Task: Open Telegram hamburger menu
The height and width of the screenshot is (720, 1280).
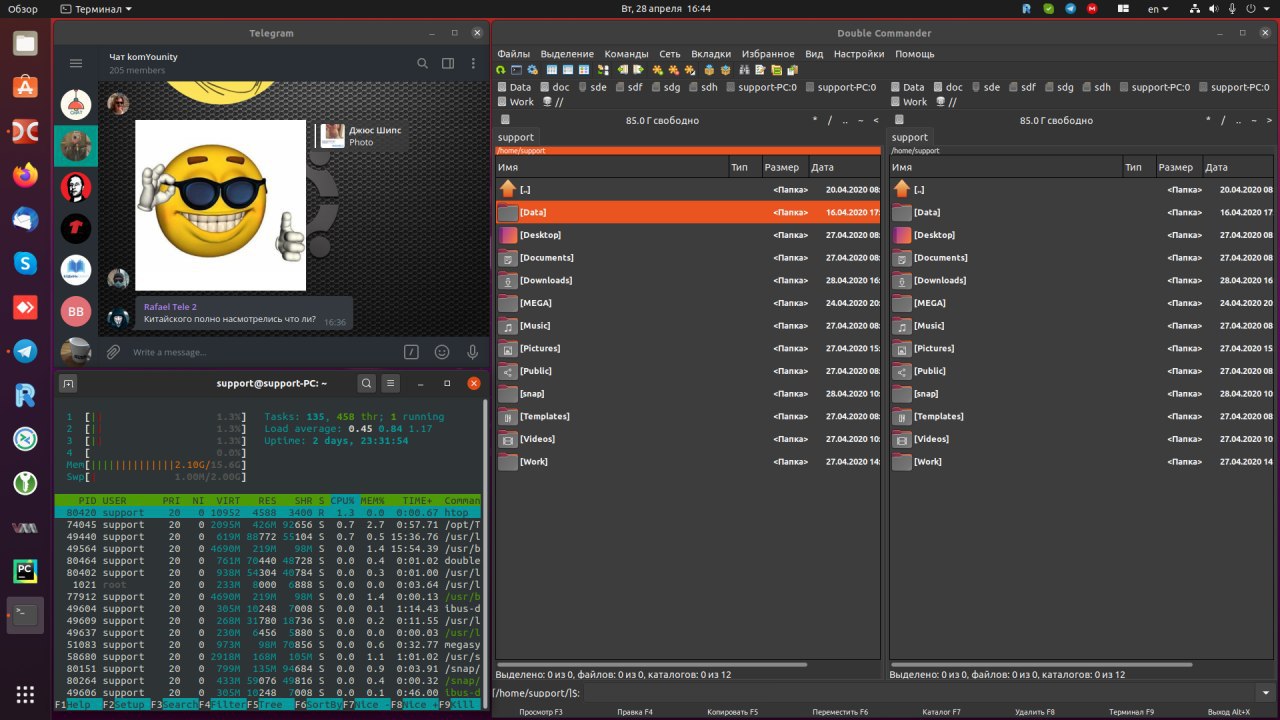Action: tap(76, 63)
